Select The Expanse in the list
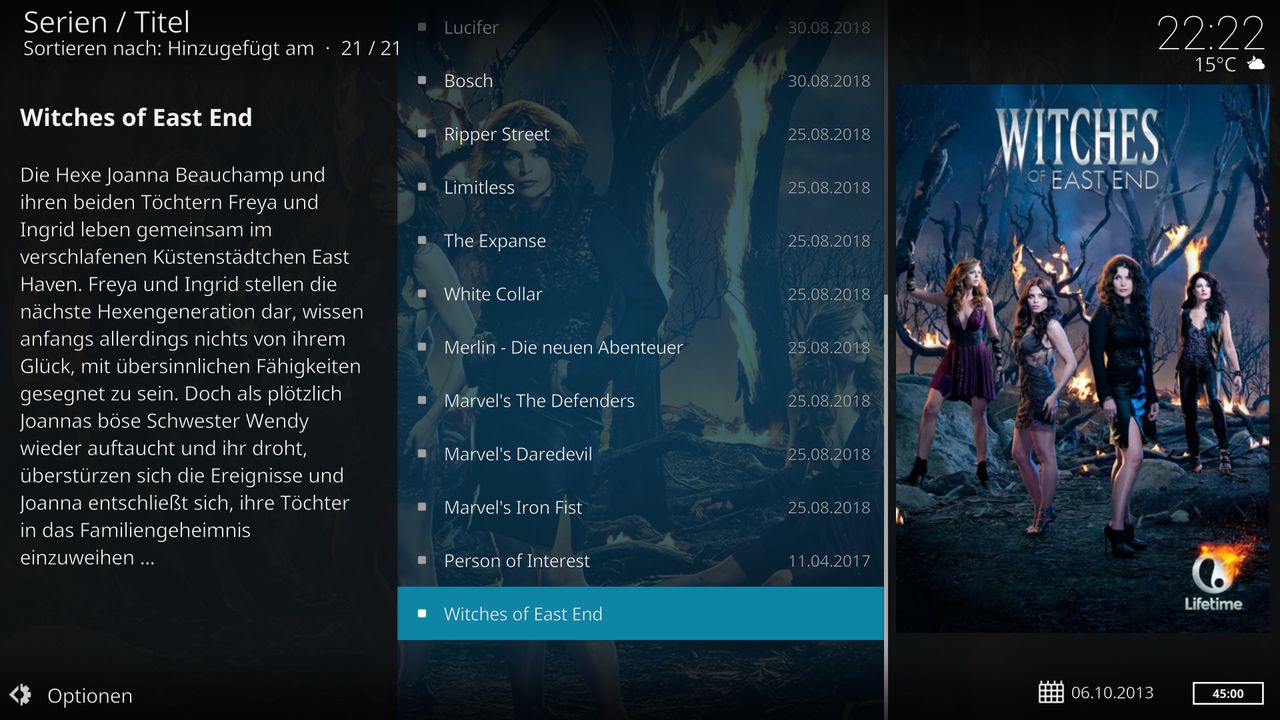Screen dimensions: 1280x720 pyautogui.click(x=641, y=240)
